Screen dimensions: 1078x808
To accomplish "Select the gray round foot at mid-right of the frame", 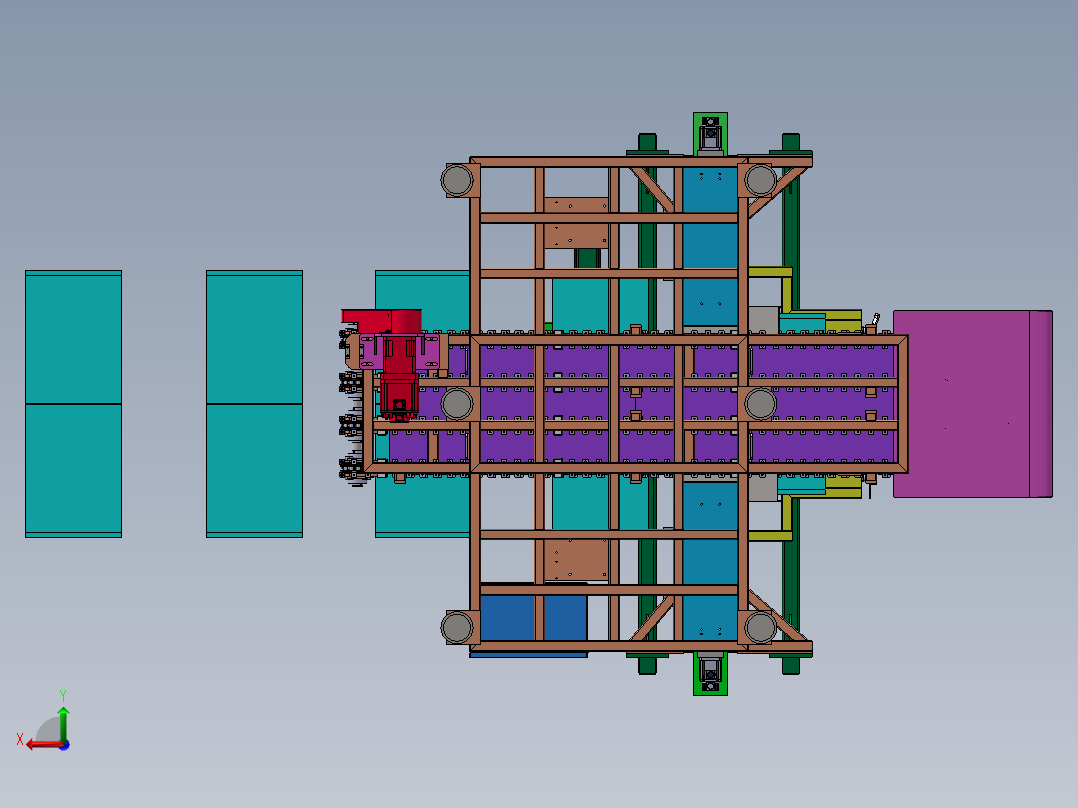I will pos(760,404).
